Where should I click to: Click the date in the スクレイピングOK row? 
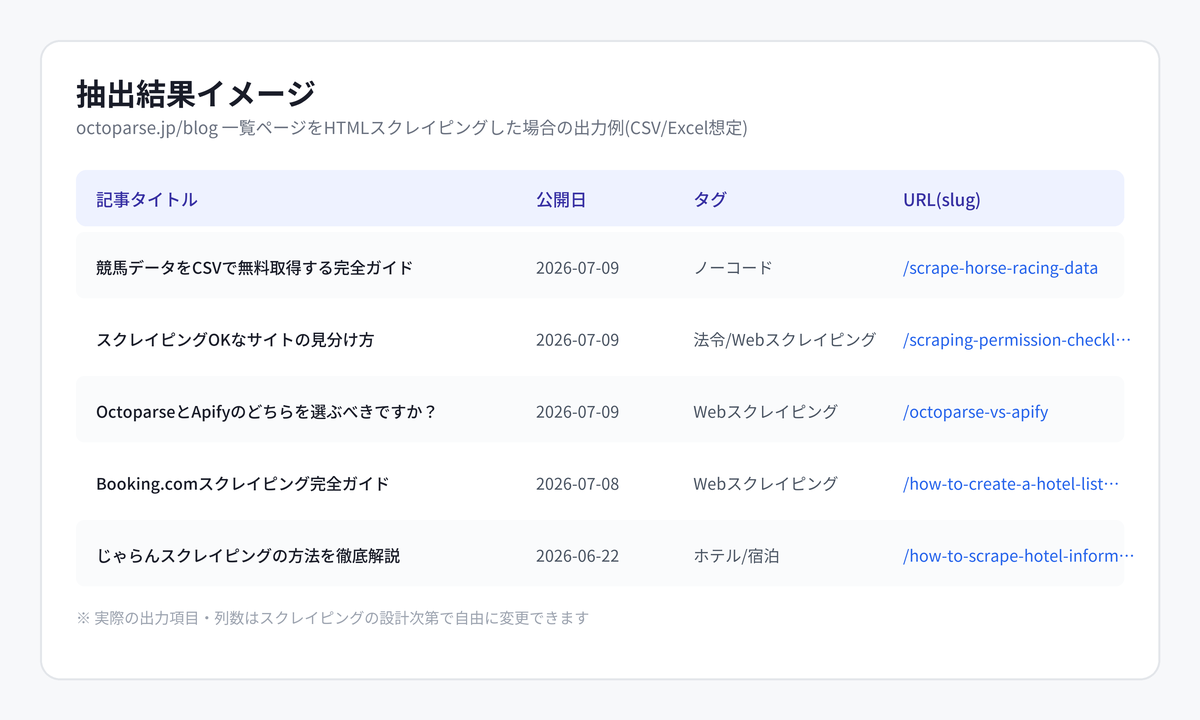[x=577, y=340]
